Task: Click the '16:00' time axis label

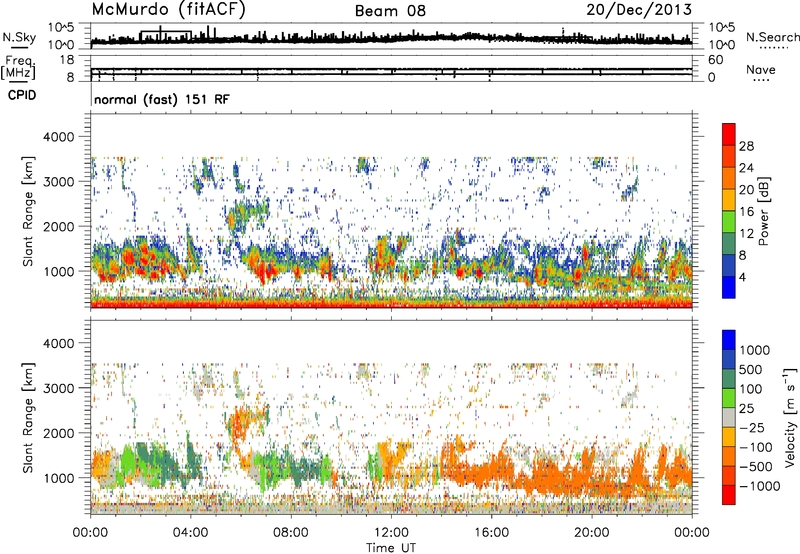Action: click(491, 533)
